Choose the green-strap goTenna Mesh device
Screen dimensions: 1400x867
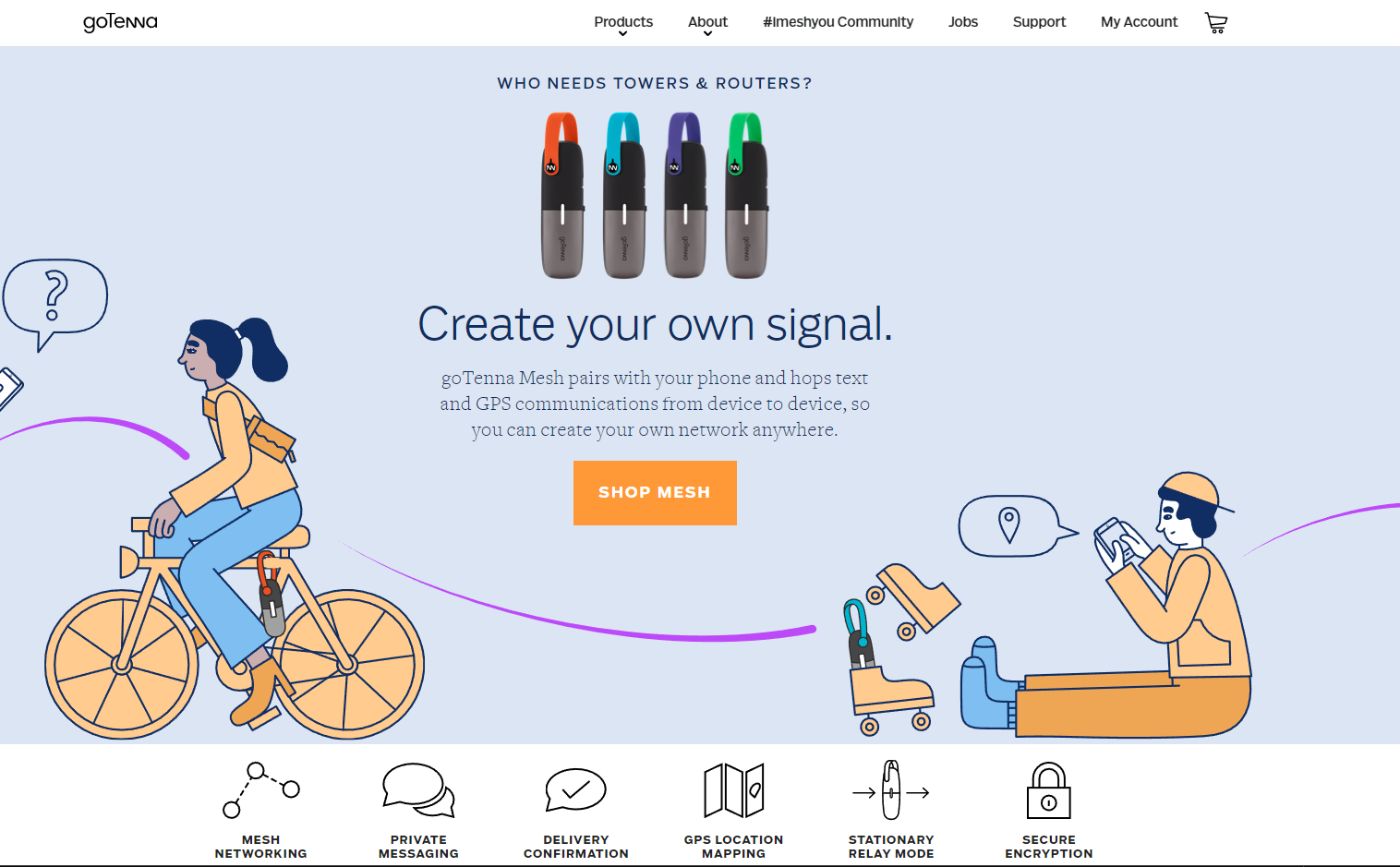click(747, 195)
